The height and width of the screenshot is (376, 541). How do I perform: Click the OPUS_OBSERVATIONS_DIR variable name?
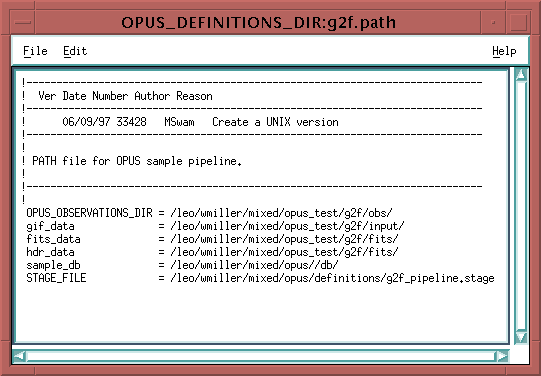[x=89, y=213]
